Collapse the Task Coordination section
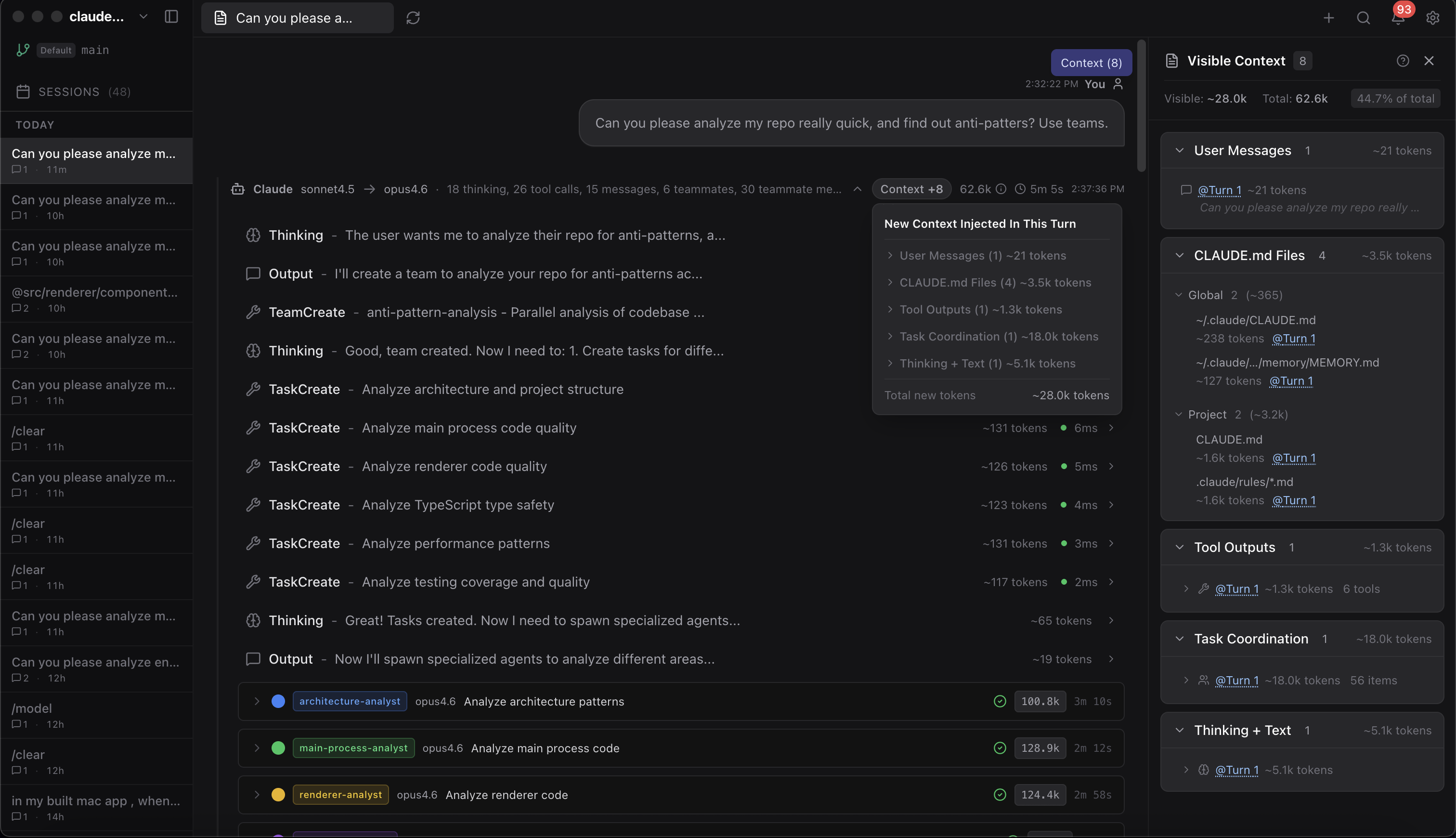This screenshot has height=838, width=1456. [1180, 639]
